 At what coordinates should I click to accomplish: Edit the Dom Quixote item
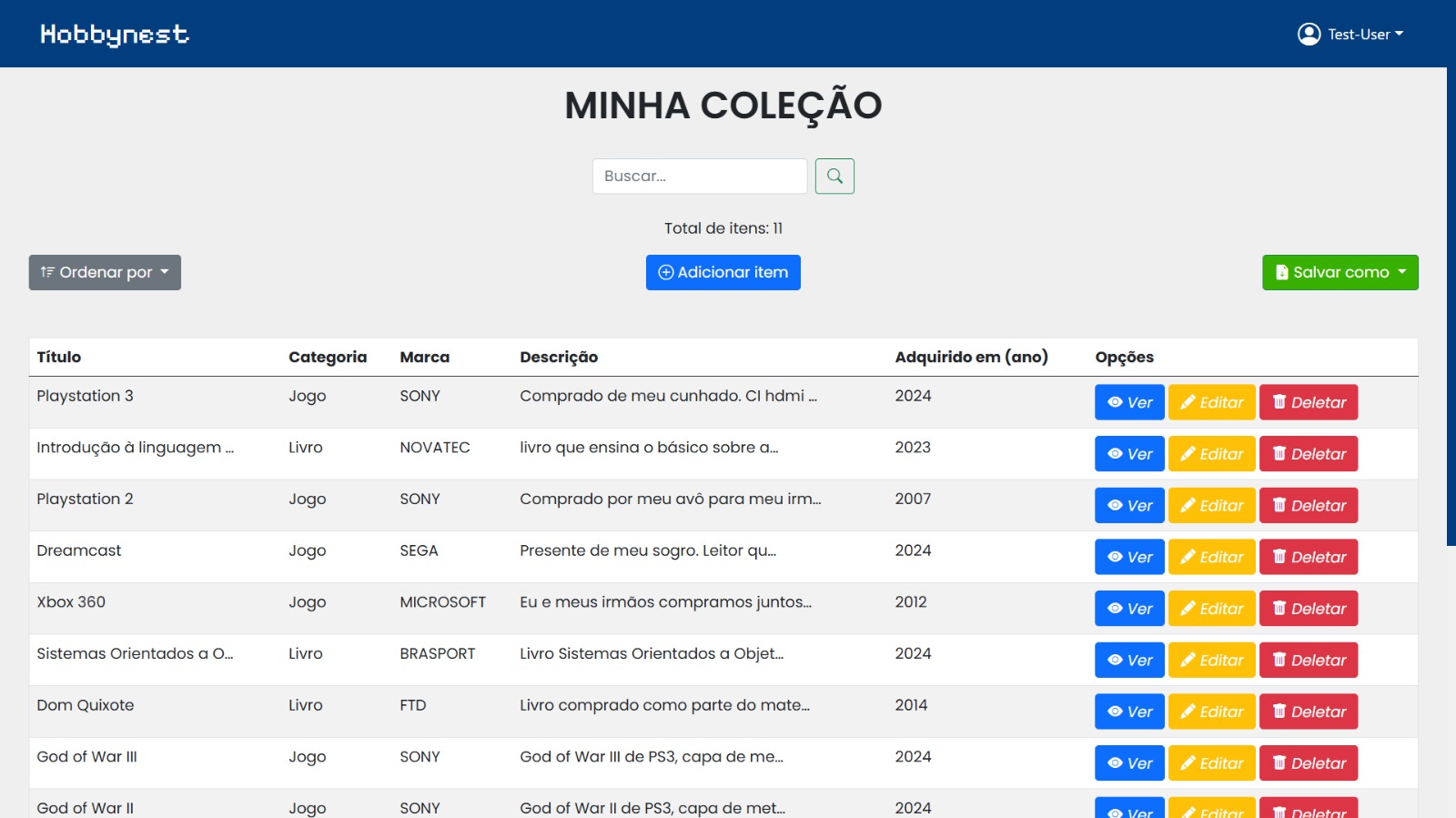pos(1212,712)
